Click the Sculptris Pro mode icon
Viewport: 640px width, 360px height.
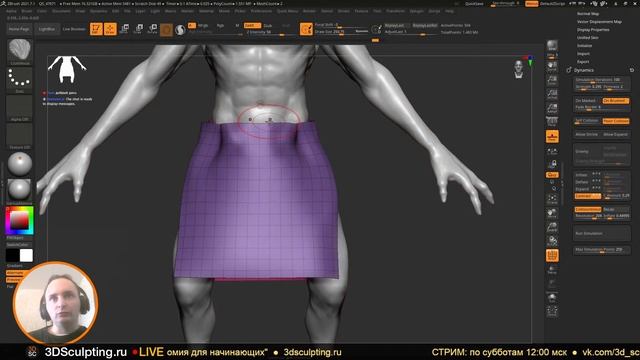(x=180, y=29)
